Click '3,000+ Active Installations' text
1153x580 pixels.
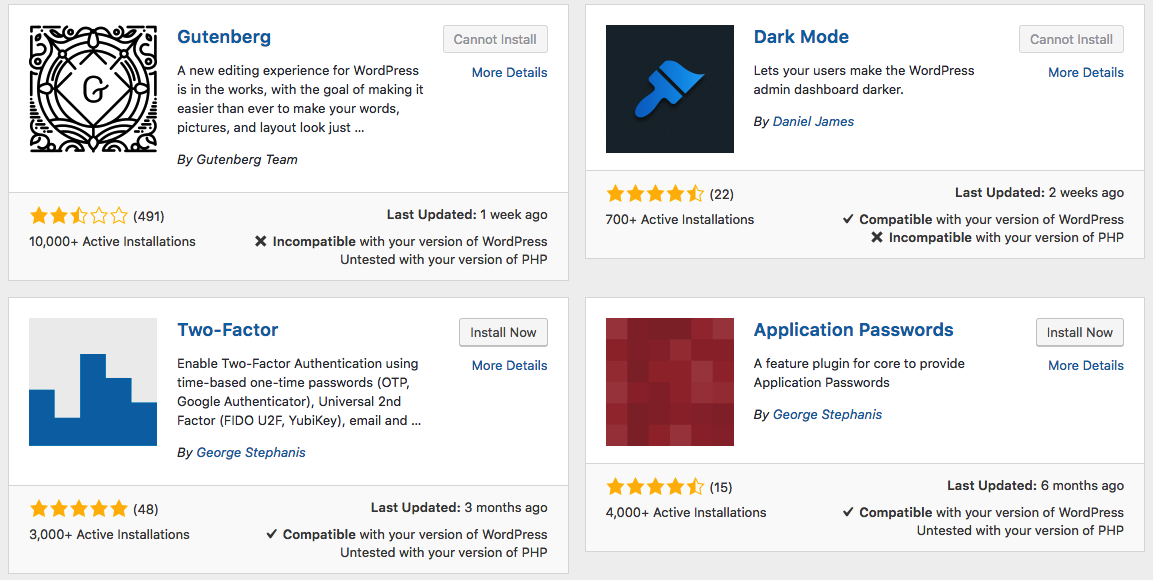click(110, 534)
